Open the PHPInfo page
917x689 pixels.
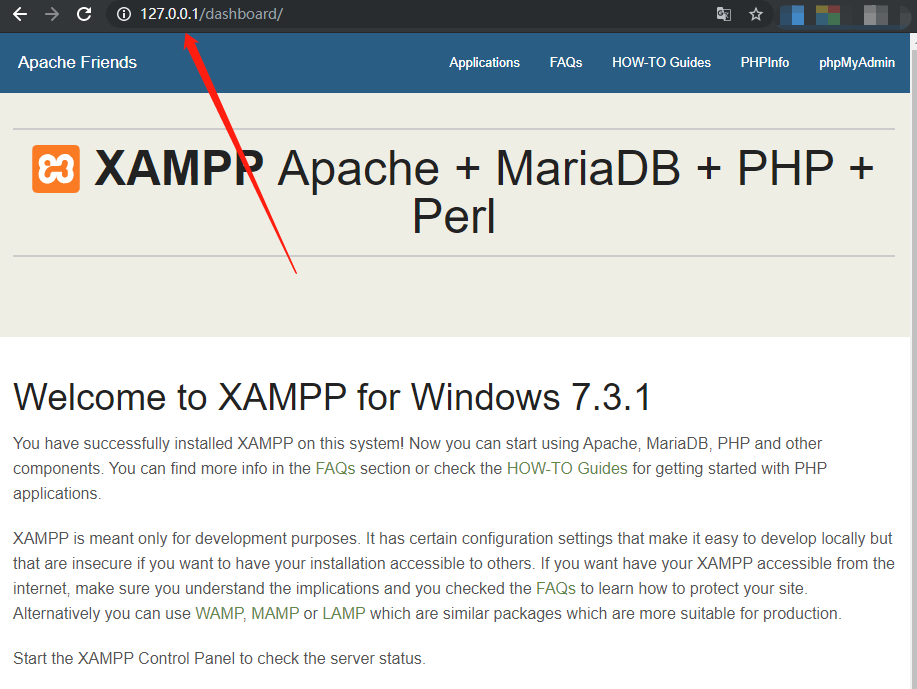[x=765, y=63]
